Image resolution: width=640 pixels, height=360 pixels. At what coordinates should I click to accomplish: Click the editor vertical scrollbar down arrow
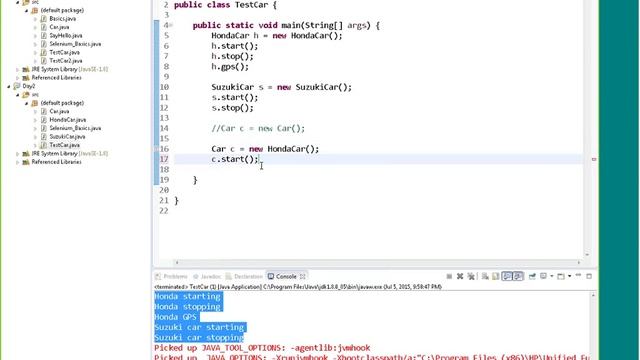tap(587, 255)
